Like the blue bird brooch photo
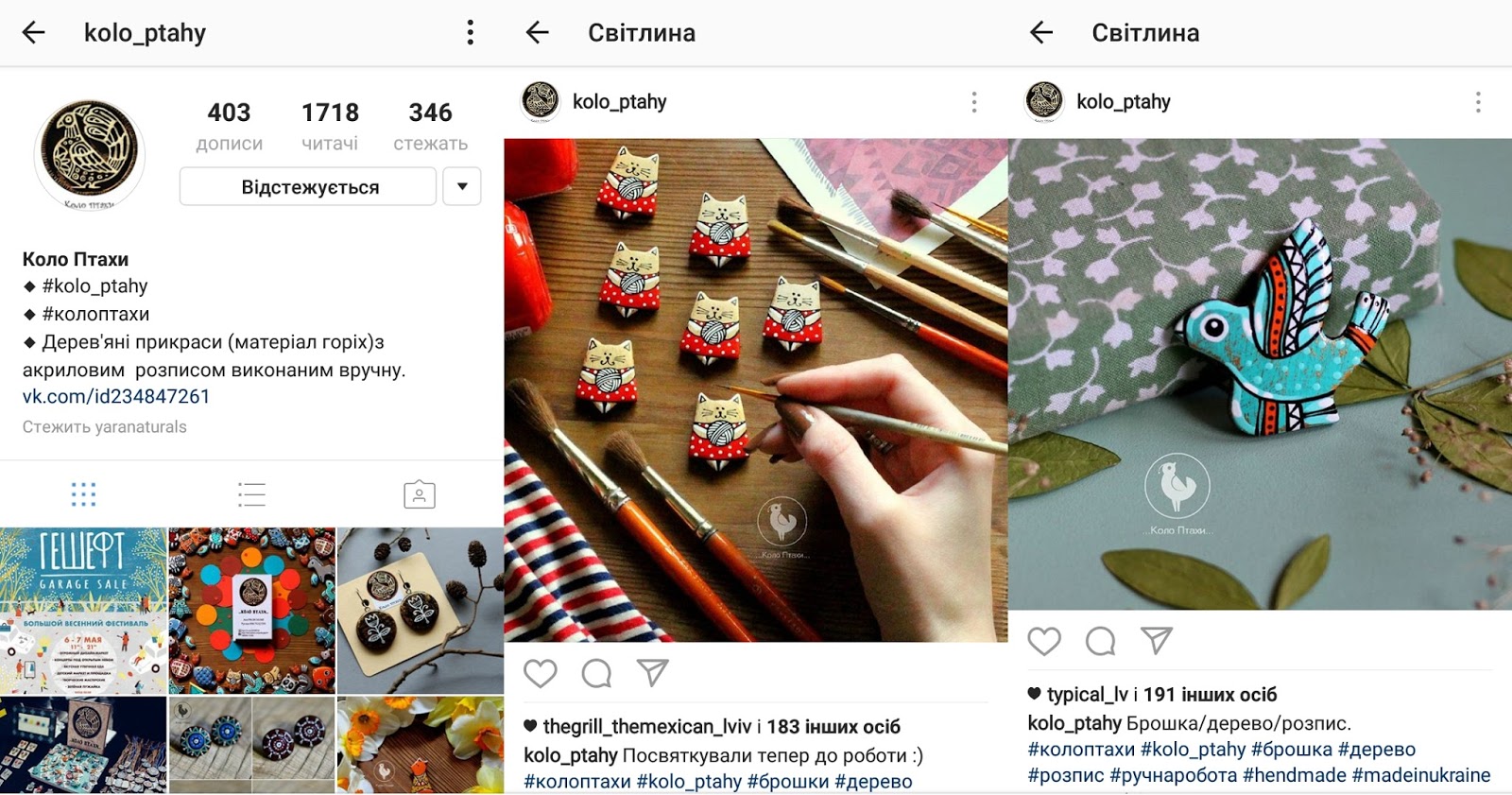The height and width of the screenshot is (795, 1512). [x=1044, y=641]
